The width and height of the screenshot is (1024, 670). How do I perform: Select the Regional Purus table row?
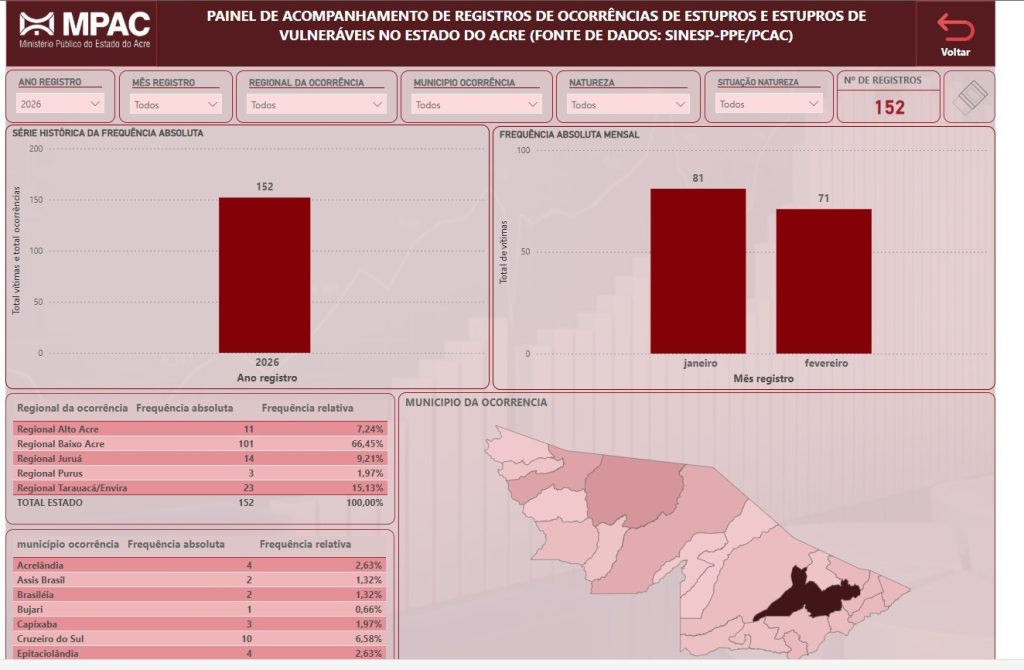200,472
